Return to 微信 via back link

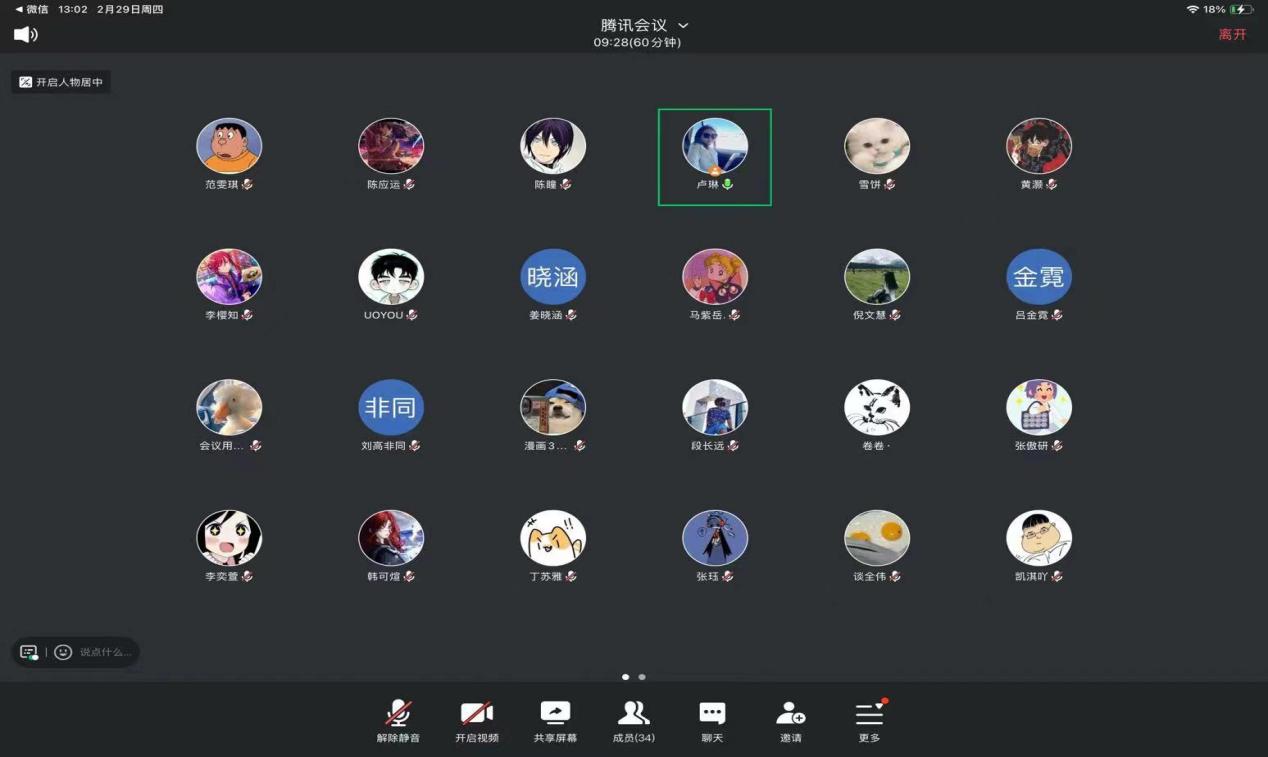click(x=33, y=9)
